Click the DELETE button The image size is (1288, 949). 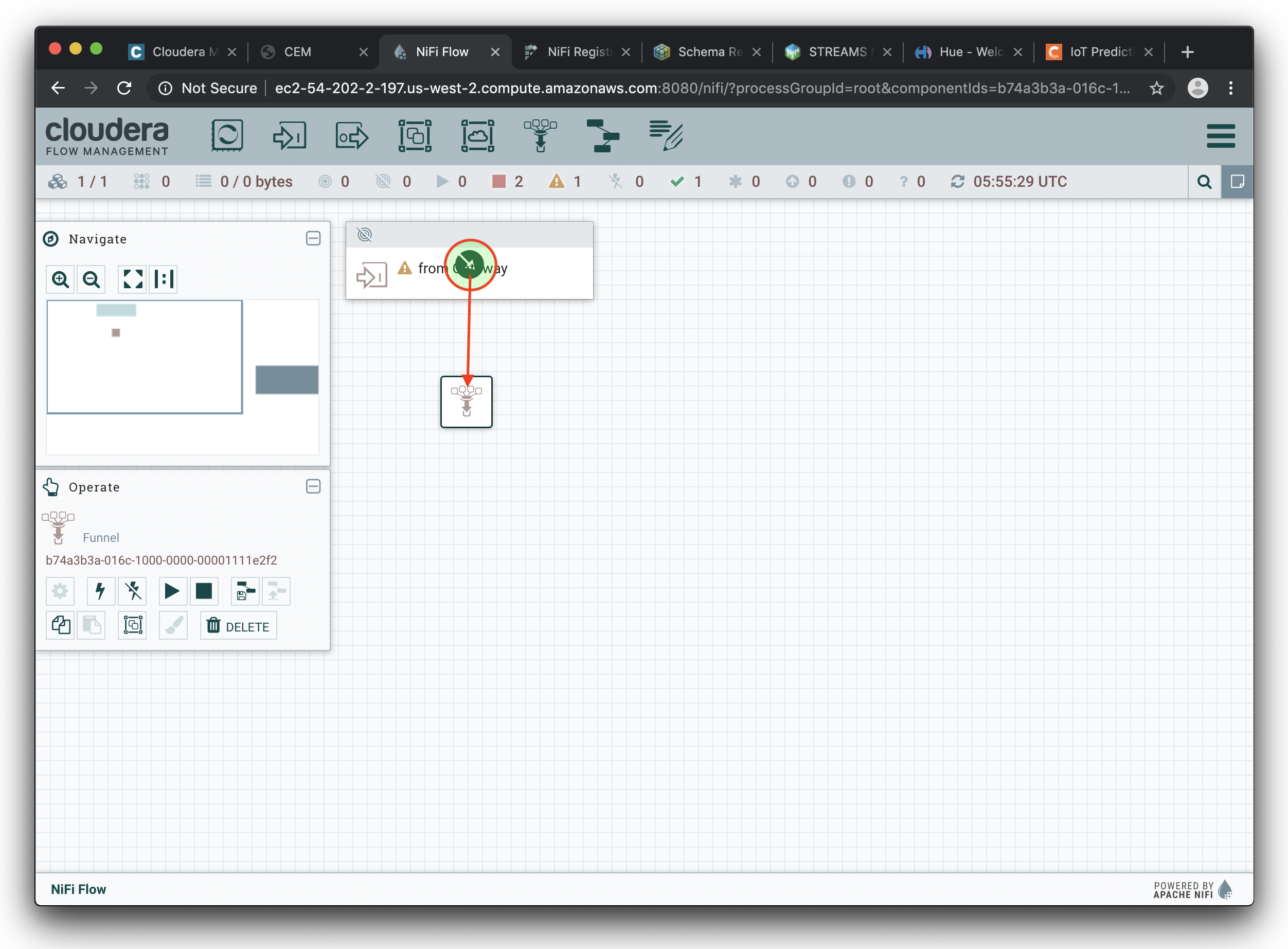point(238,626)
